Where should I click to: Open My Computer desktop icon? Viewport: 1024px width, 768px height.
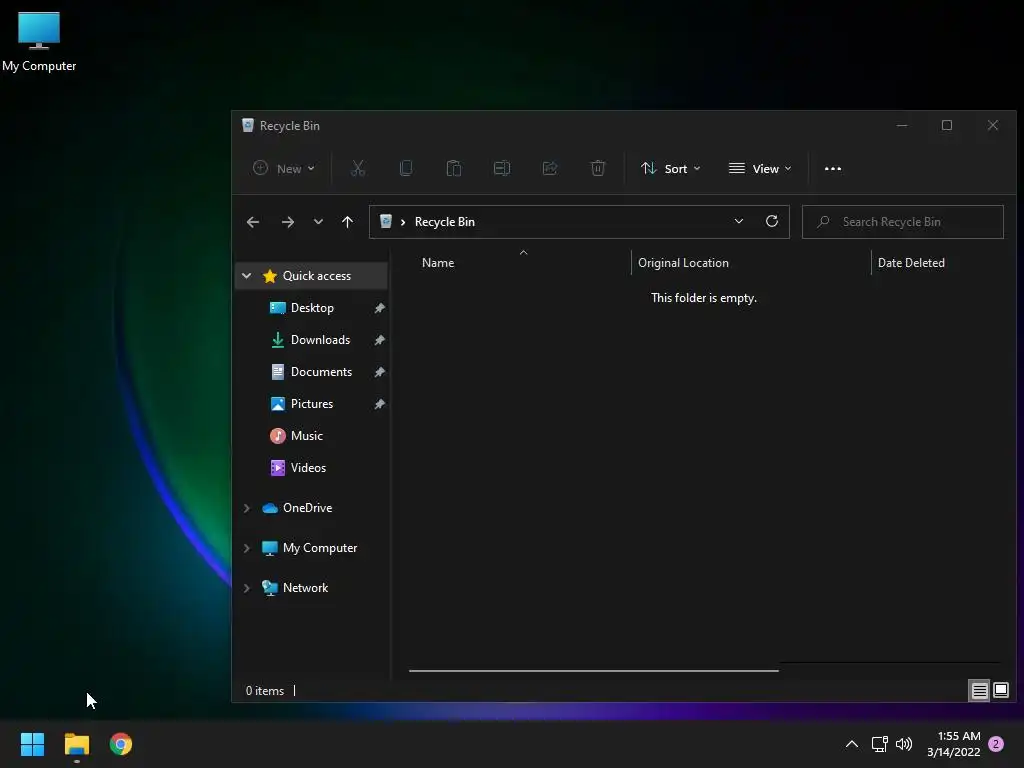click(39, 40)
